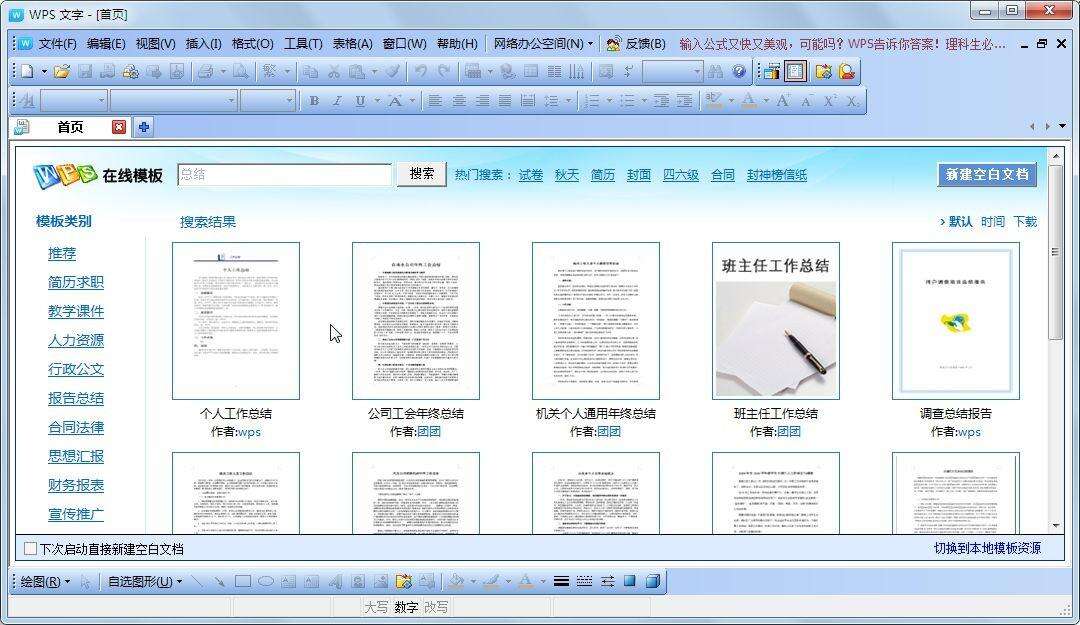The width and height of the screenshot is (1080, 625).
Task: Open a file with the folder icon
Action: (62, 71)
